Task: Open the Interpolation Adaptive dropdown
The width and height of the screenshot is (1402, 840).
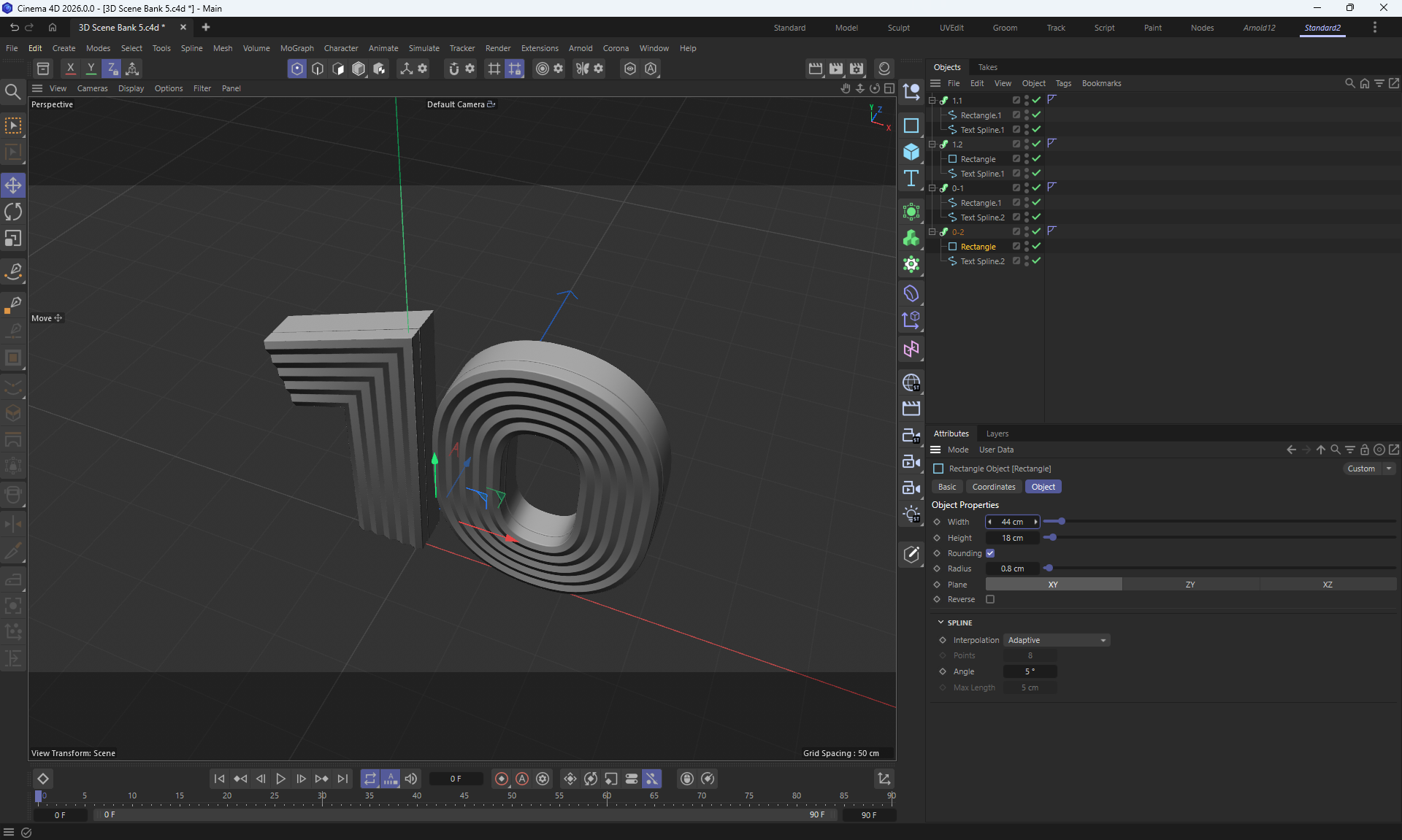Action: [x=1056, y=640]
